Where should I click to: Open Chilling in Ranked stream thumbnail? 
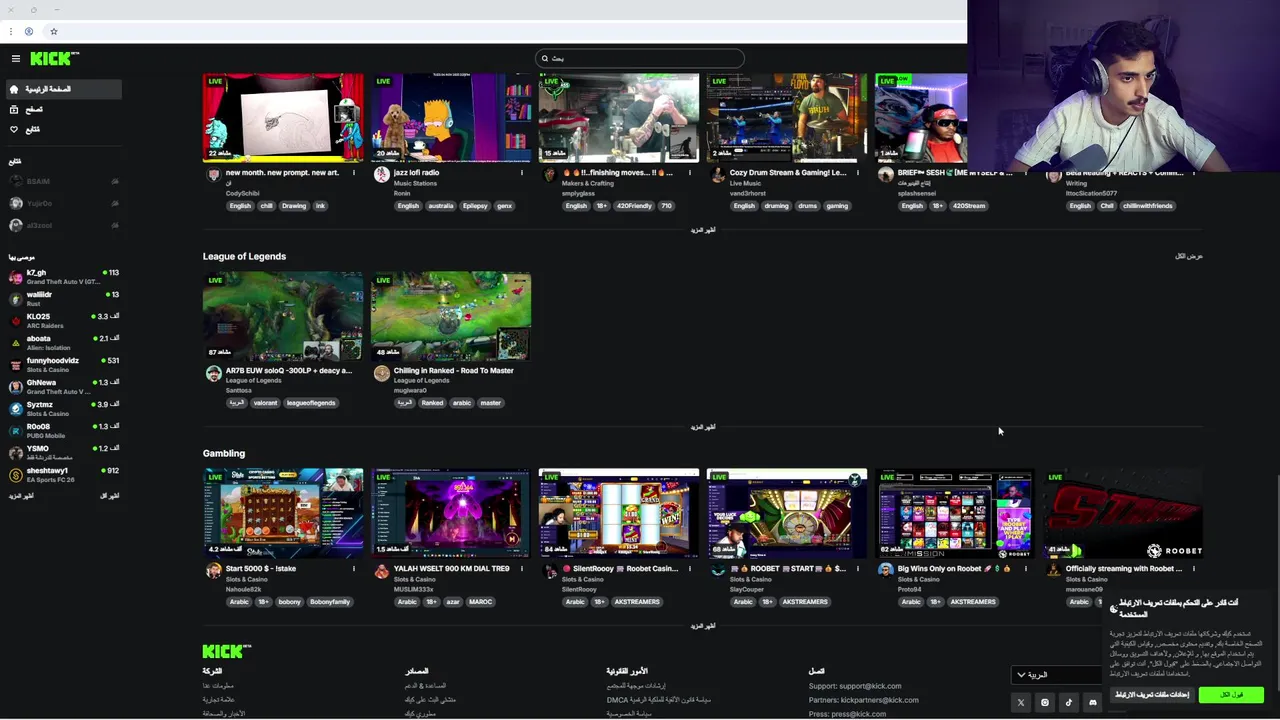pyautogui.click(x=451, y=316)
